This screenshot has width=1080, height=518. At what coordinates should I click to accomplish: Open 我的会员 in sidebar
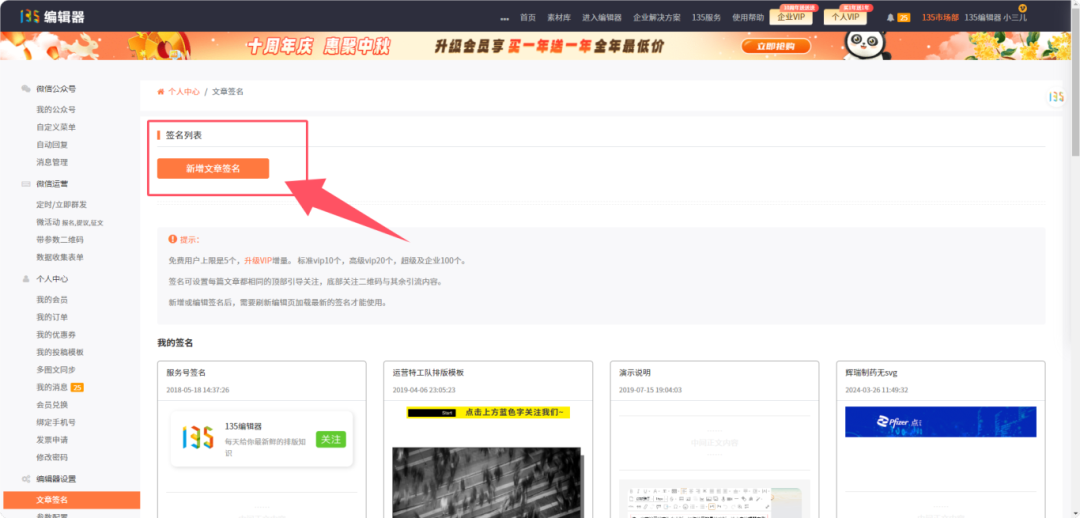coord(52,300)
